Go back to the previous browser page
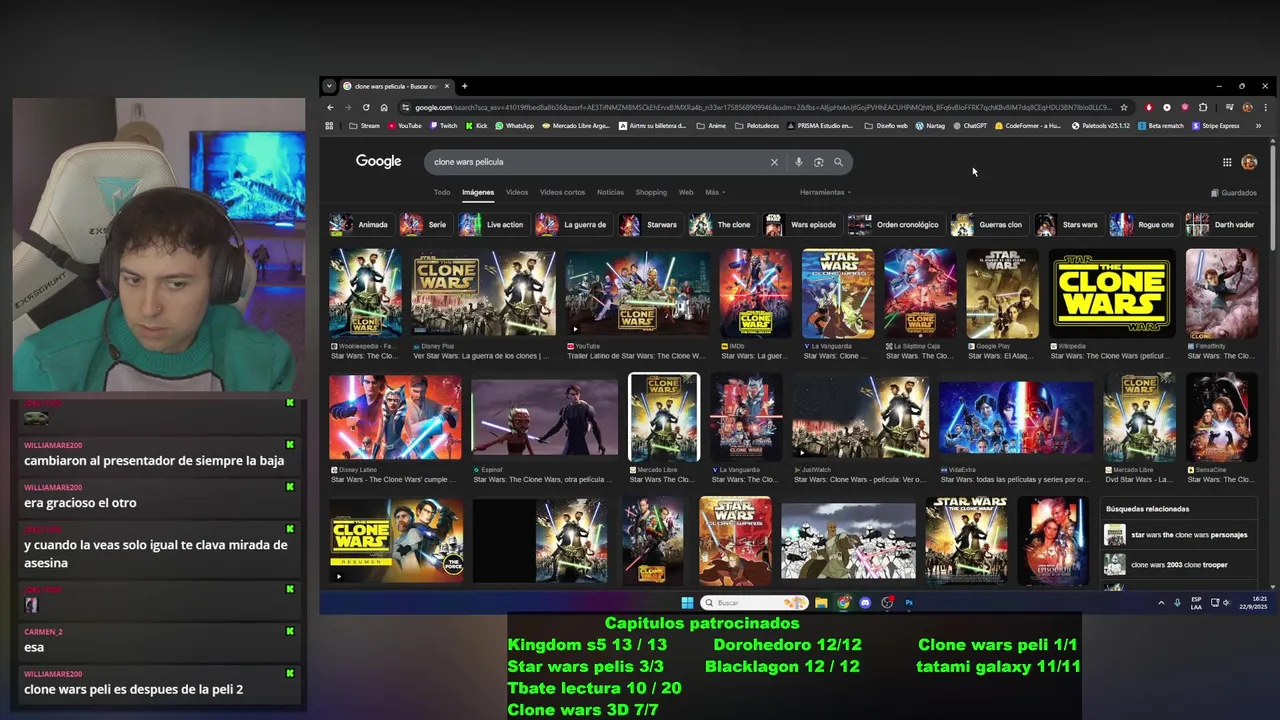Screen dimensions: 1280x720 [x=330, y=107]
